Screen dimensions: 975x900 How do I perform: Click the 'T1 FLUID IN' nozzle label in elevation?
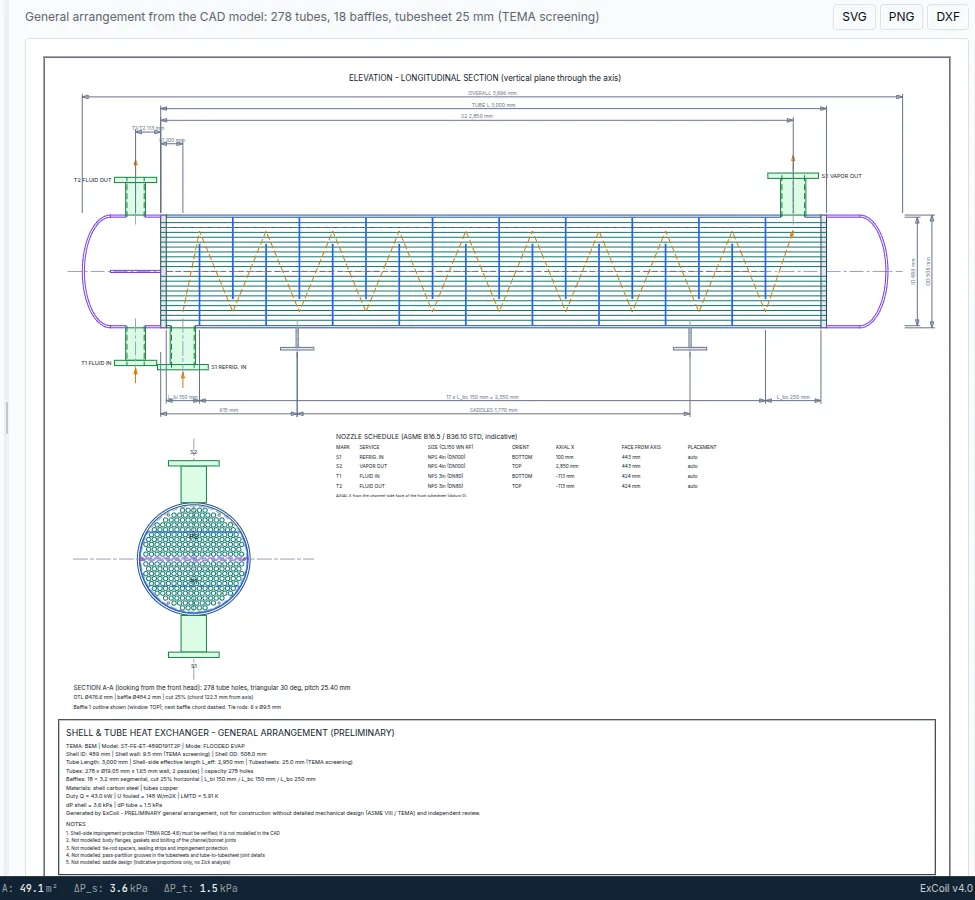click(96, 363)
